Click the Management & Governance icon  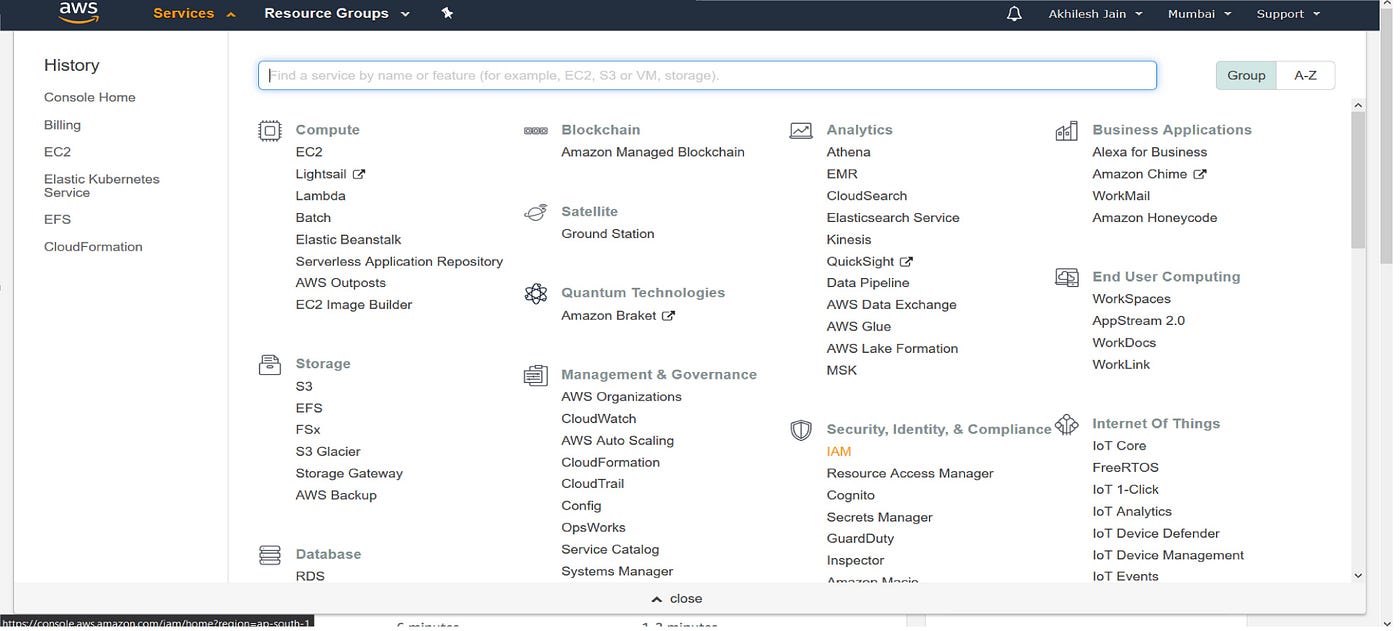click(x=536, y=375)
